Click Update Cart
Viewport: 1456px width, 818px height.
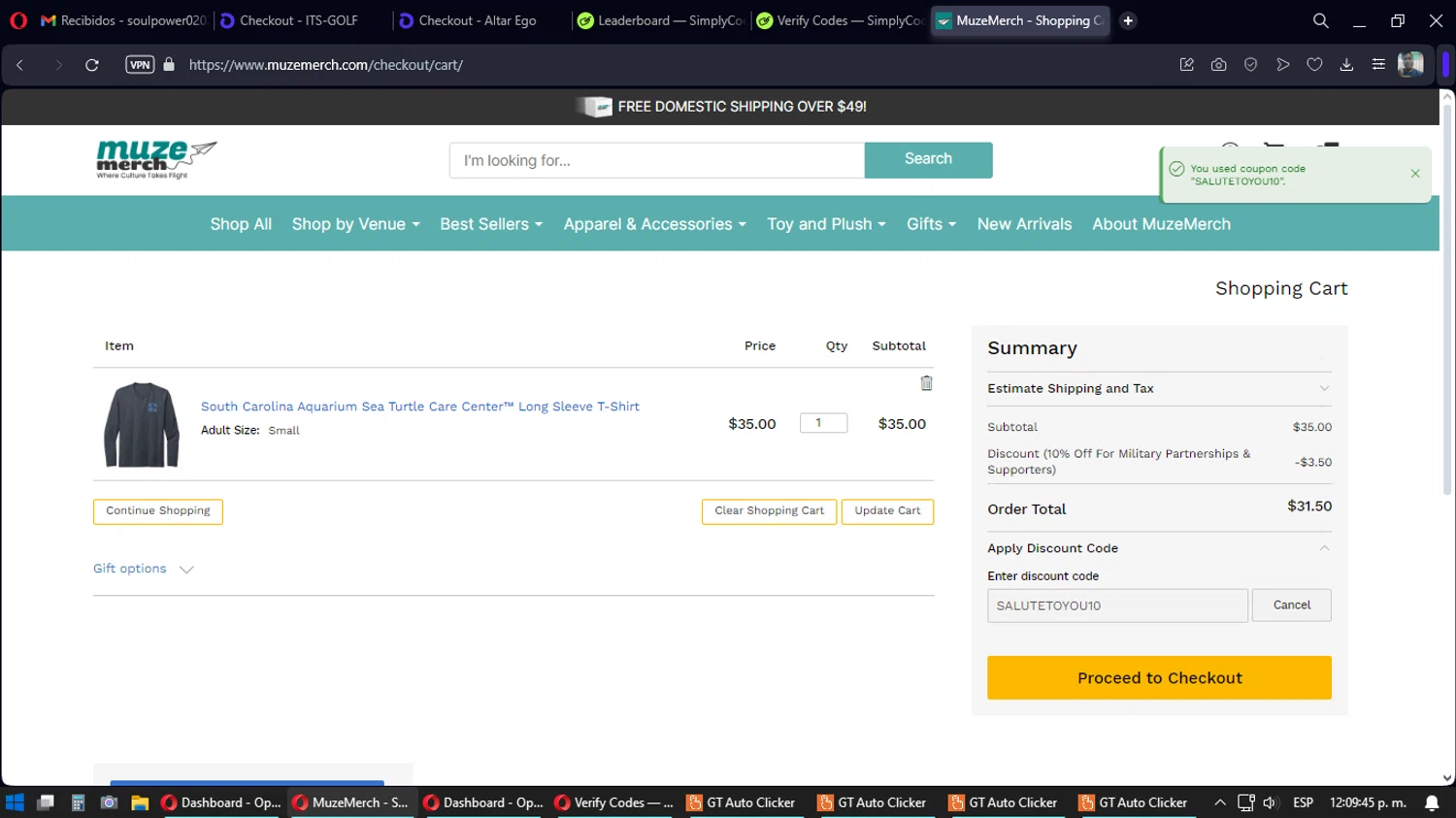click(887, 511)
